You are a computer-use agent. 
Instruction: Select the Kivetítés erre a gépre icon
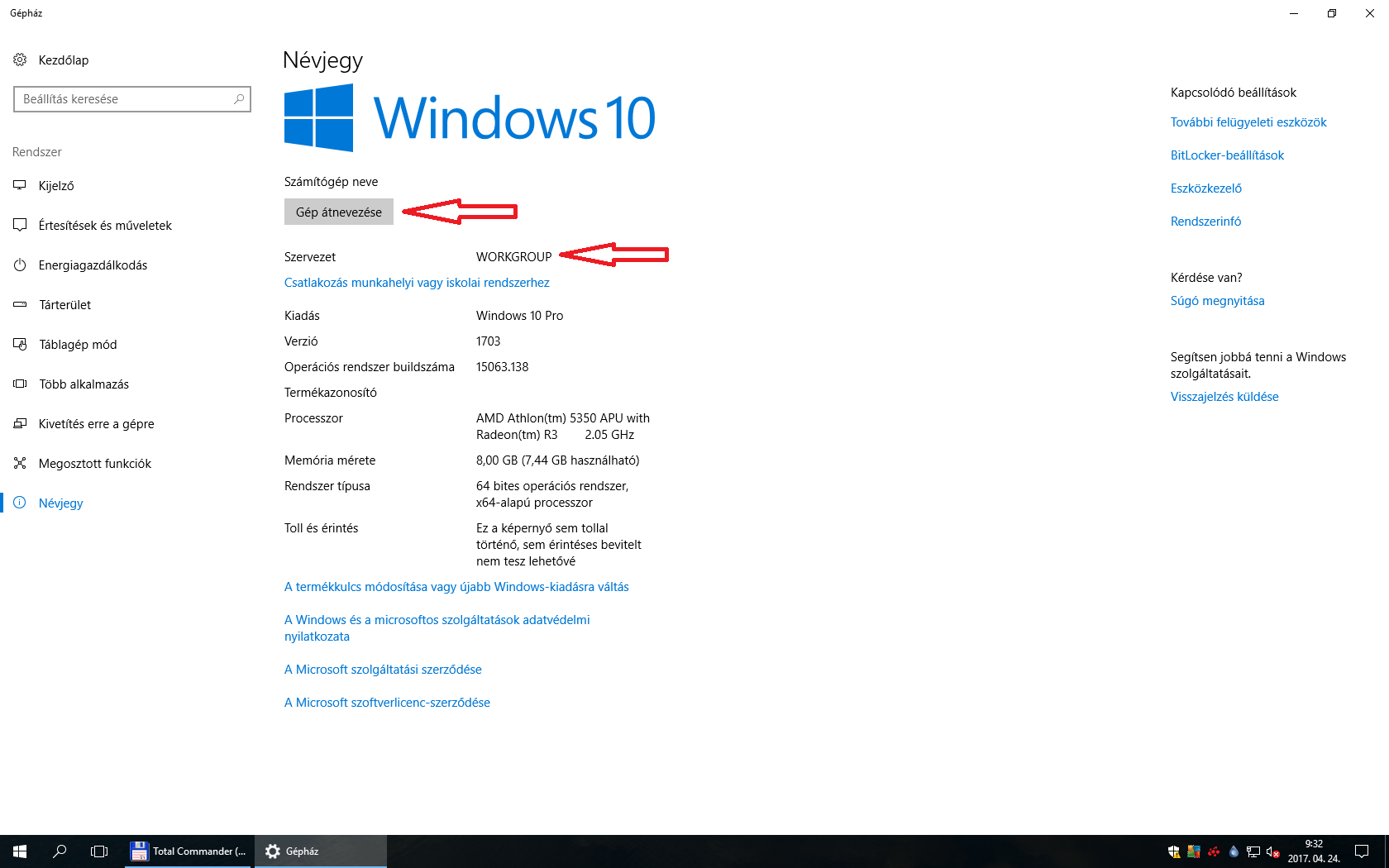[20, 423]
